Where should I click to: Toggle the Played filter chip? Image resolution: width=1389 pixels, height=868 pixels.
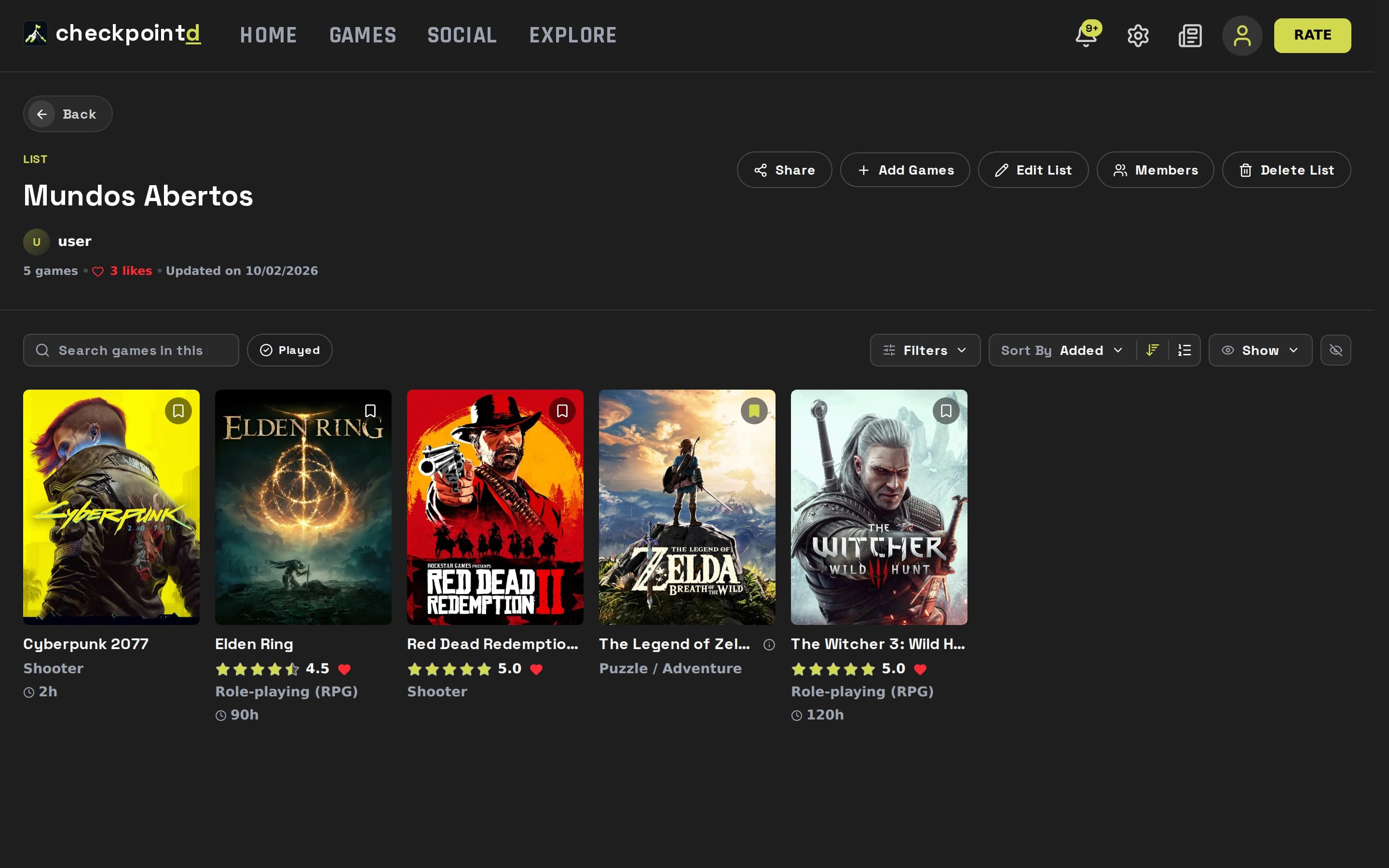click(x=290, y=350)
